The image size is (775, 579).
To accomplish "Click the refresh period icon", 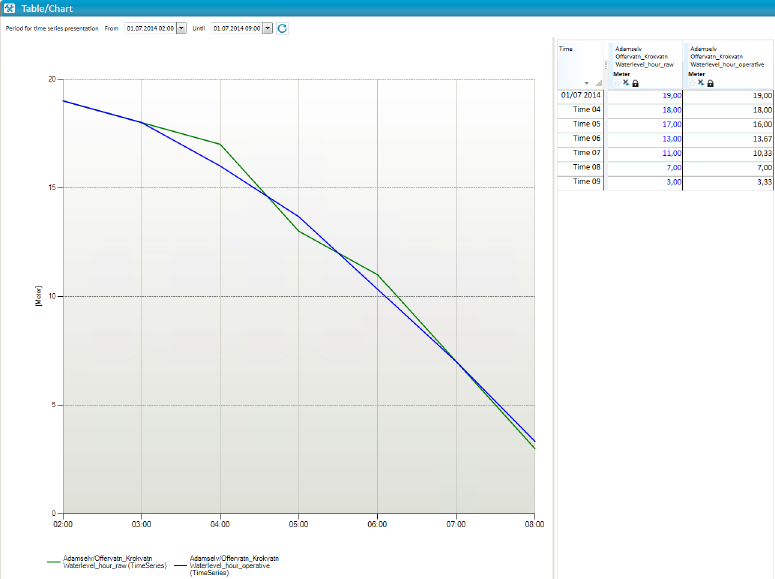I will (x=282, y=28).
